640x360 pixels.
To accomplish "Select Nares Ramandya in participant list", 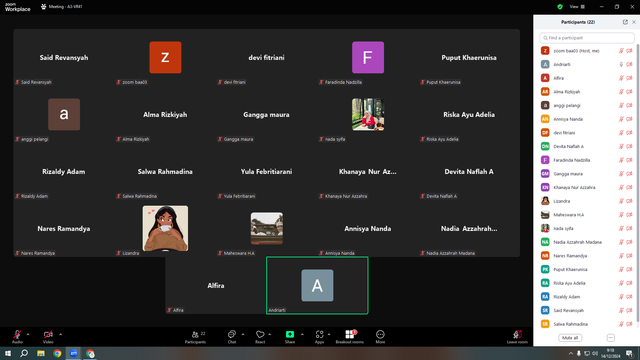I will pos(587,256).
